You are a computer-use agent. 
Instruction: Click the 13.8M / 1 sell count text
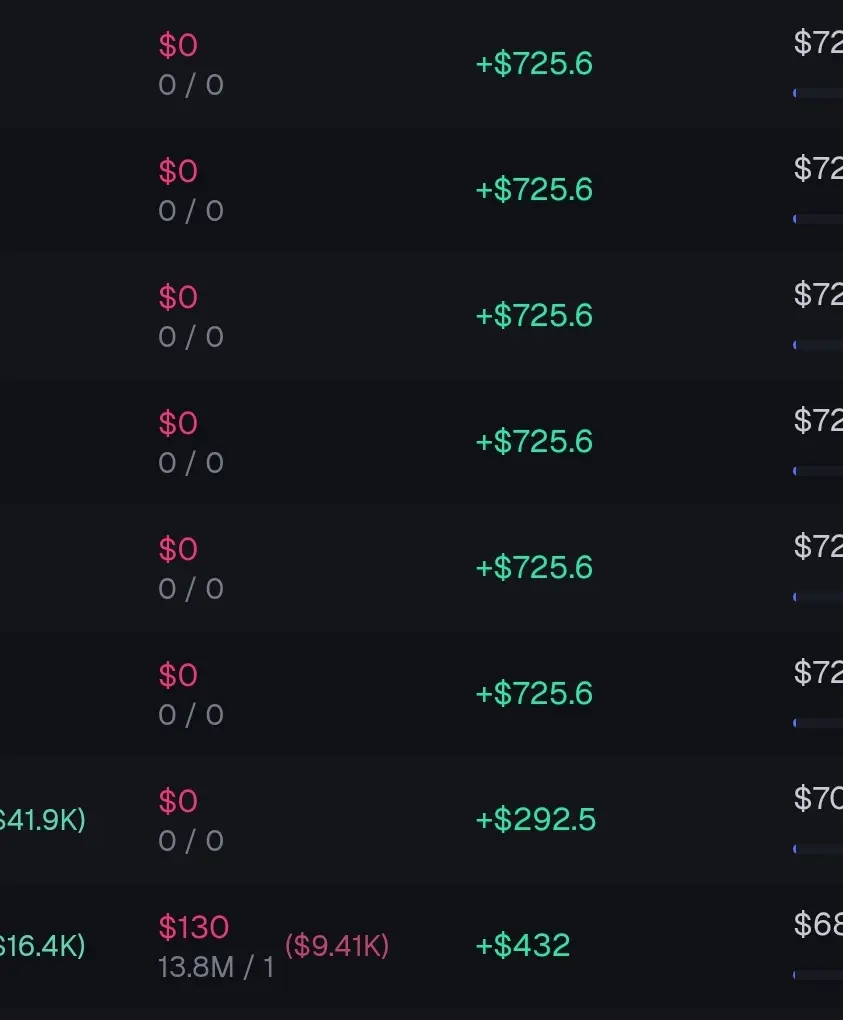pos(216,967)
